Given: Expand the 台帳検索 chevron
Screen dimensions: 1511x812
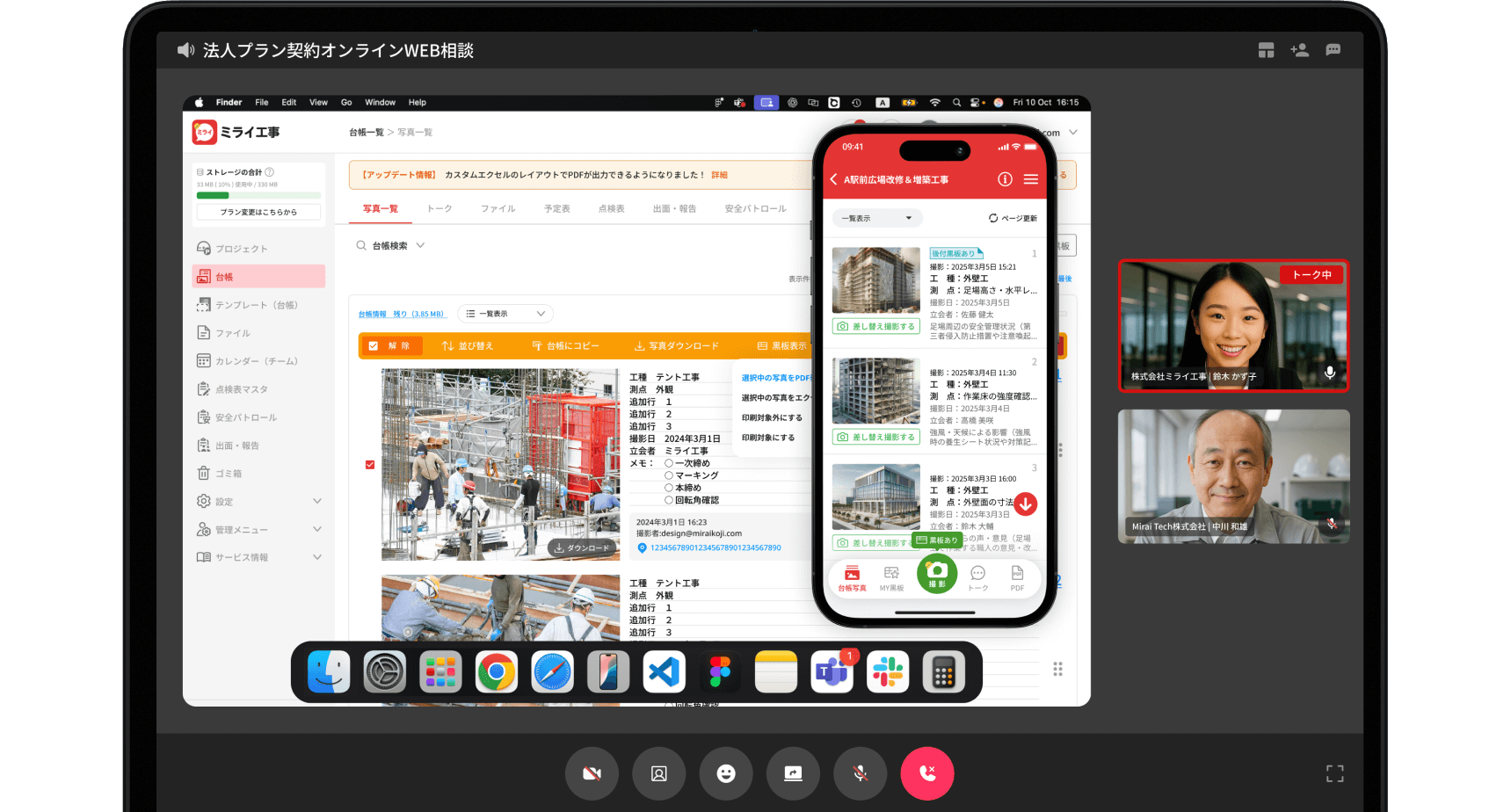Looking at the screenshot, I should coord(420,246).
